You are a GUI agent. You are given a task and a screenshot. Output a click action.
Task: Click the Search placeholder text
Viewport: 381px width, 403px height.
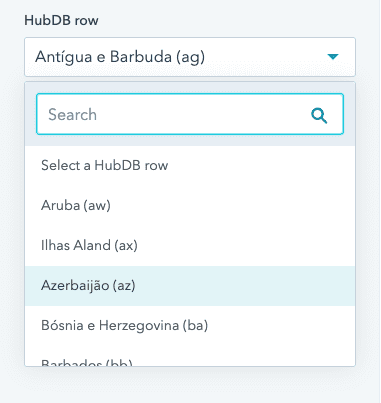click(72, 115)
